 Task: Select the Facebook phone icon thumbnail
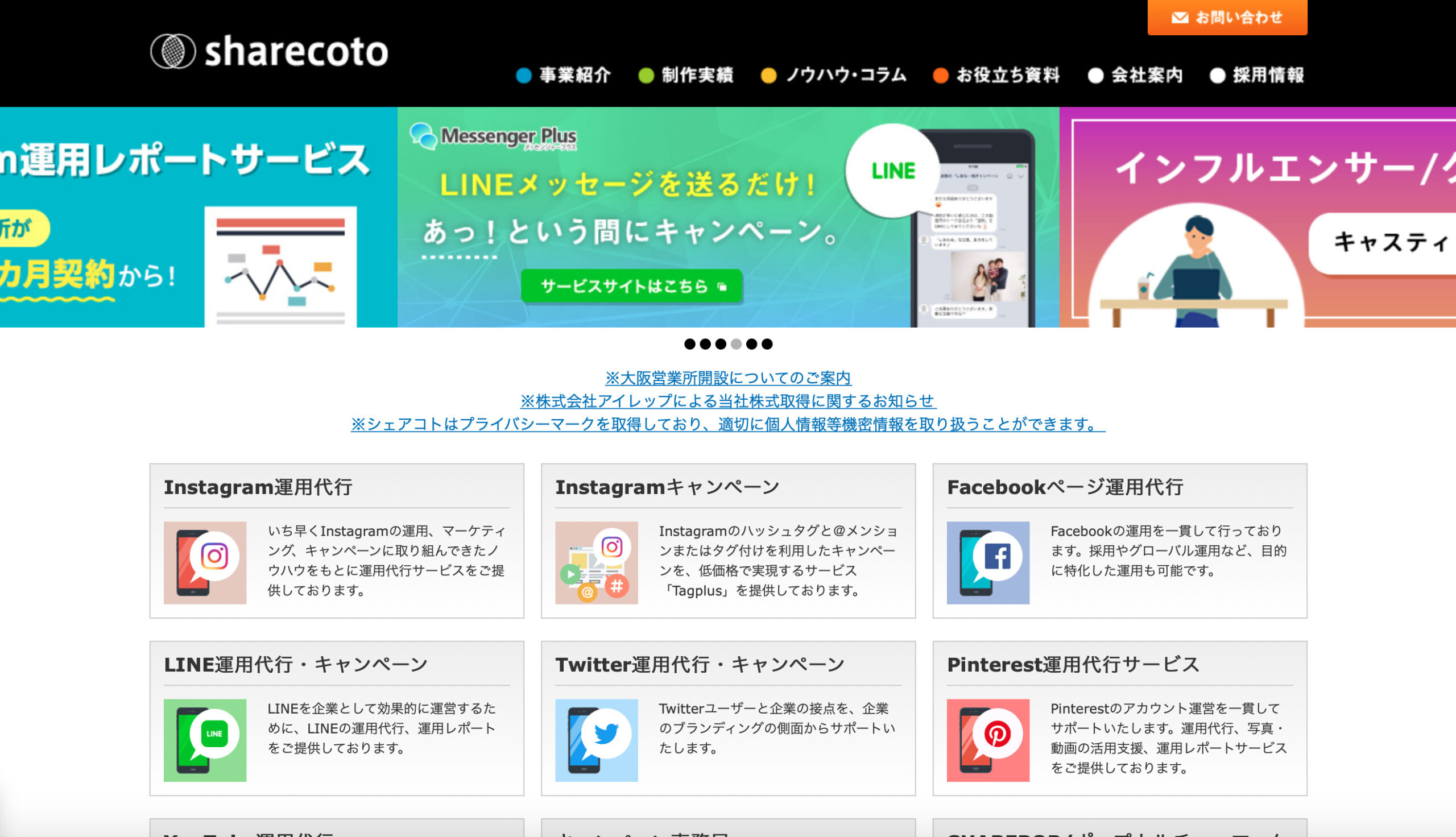(x=987, y=563)
